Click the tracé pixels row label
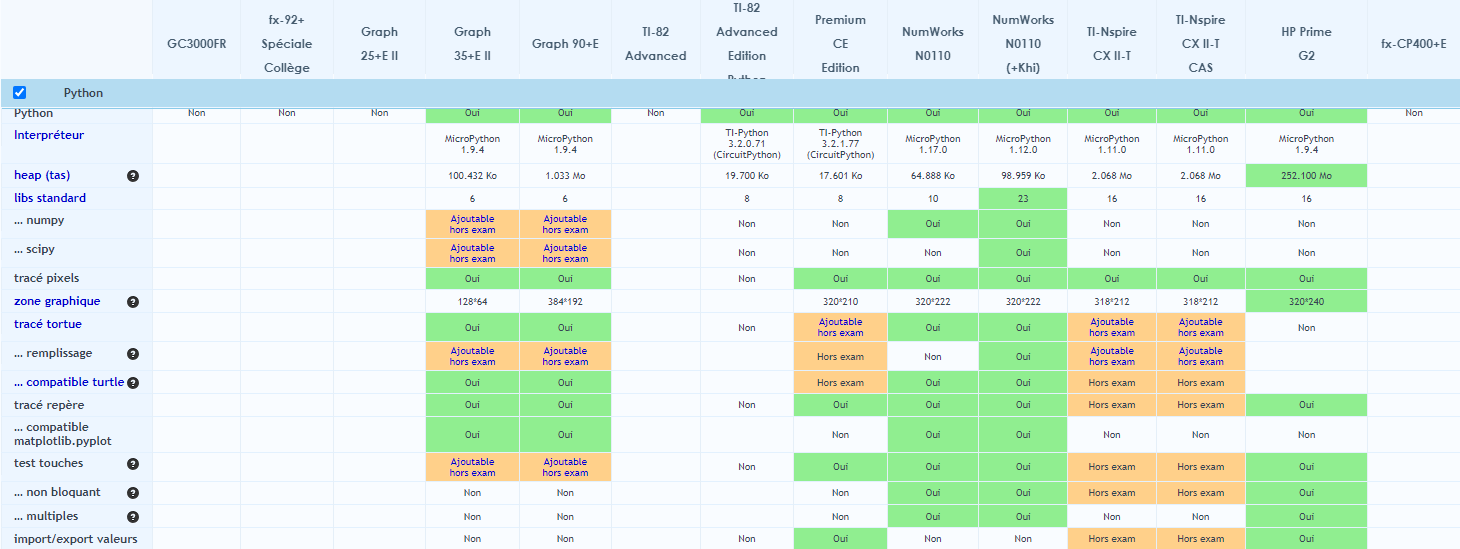 46,278
